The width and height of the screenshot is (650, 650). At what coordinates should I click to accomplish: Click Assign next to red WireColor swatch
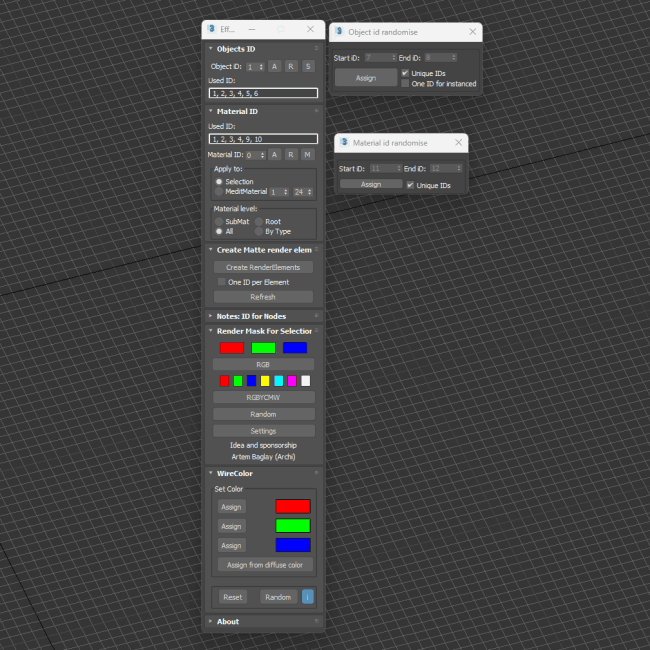[231, 507]
